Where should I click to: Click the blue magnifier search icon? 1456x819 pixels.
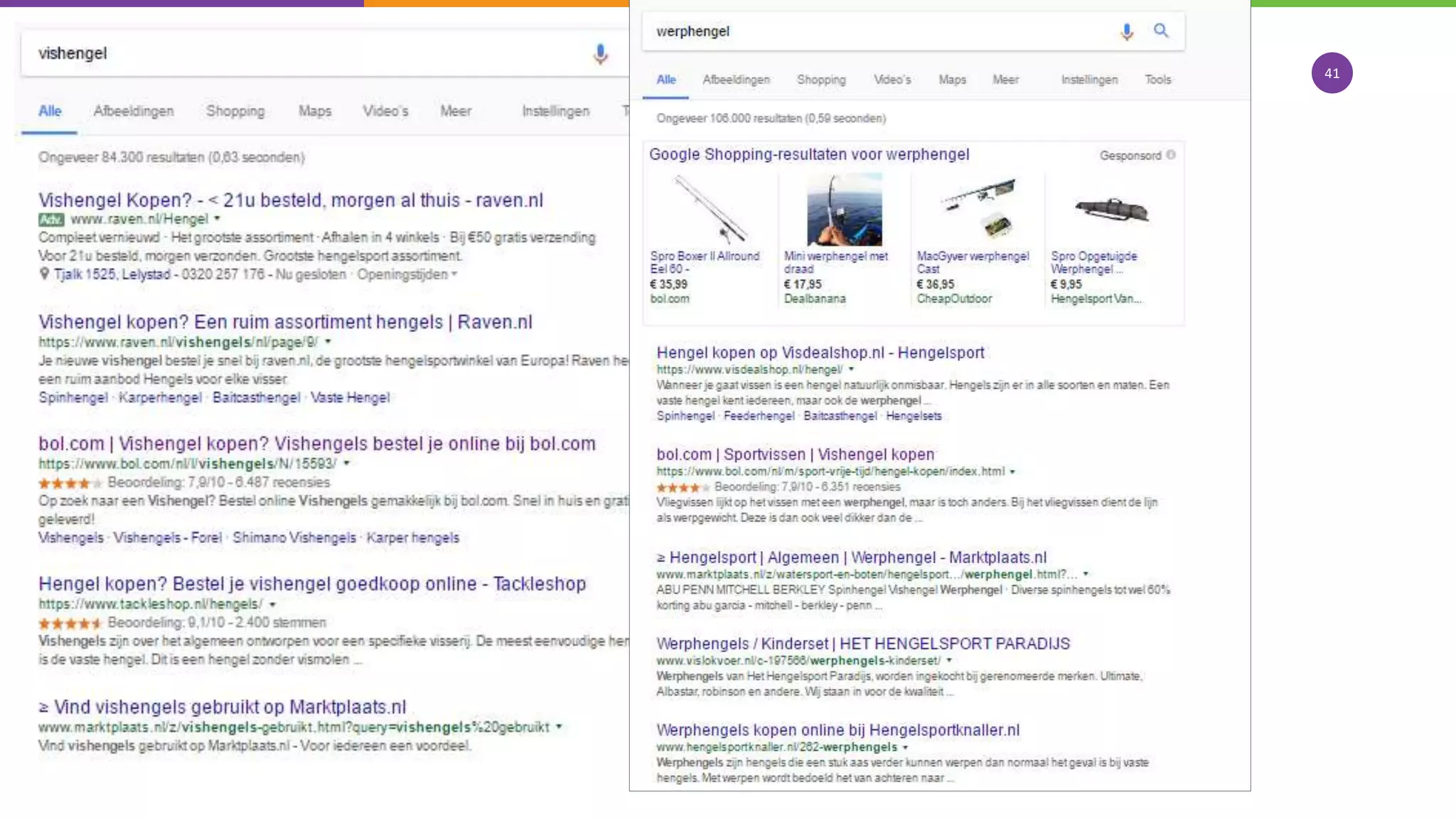(1161, 31)
